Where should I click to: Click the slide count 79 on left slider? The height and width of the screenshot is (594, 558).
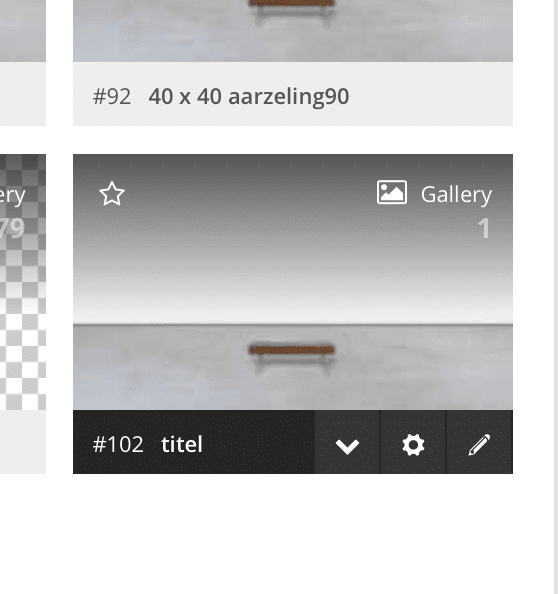coord(13,228)
